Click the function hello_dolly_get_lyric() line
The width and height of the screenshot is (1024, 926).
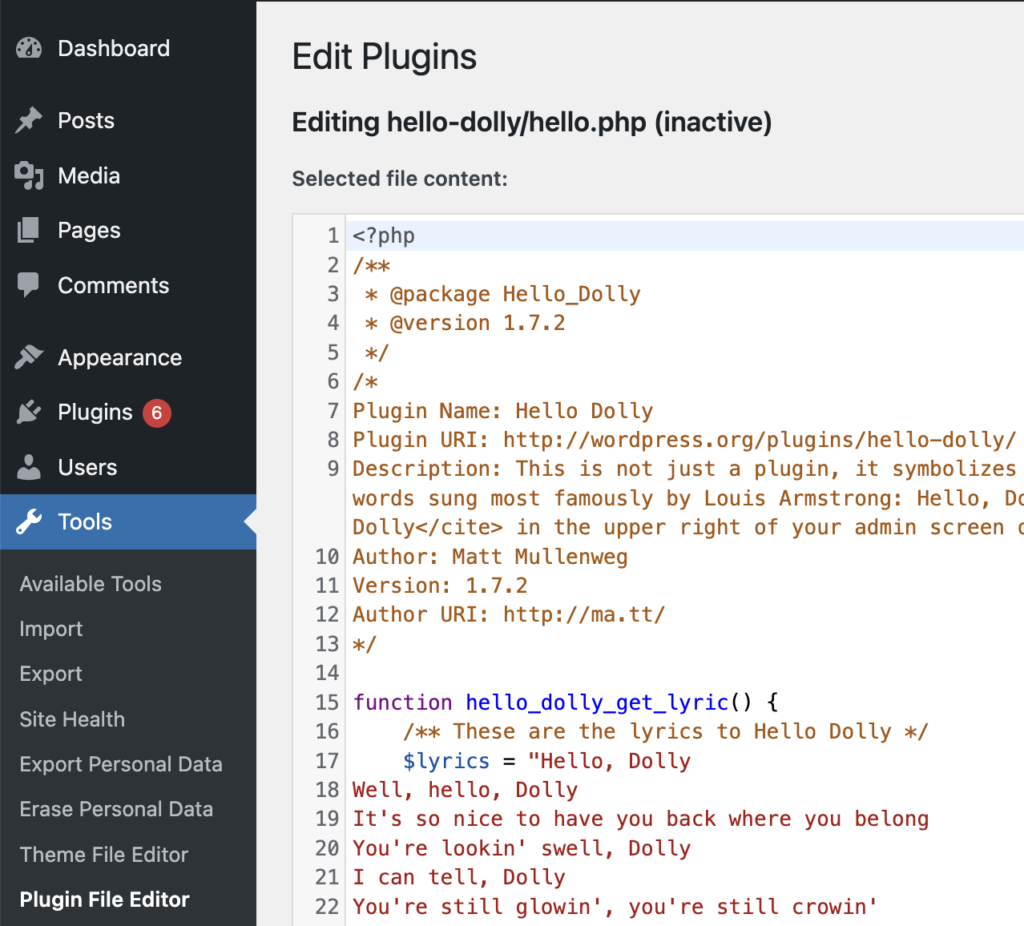point(566,703)
